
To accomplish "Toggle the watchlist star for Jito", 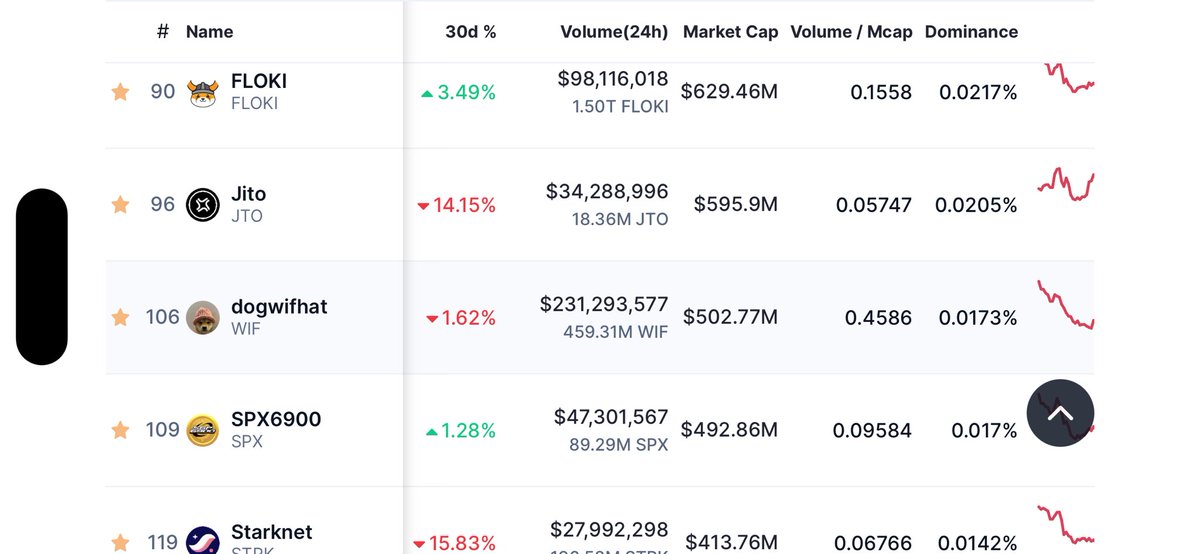I will [120, 205].
